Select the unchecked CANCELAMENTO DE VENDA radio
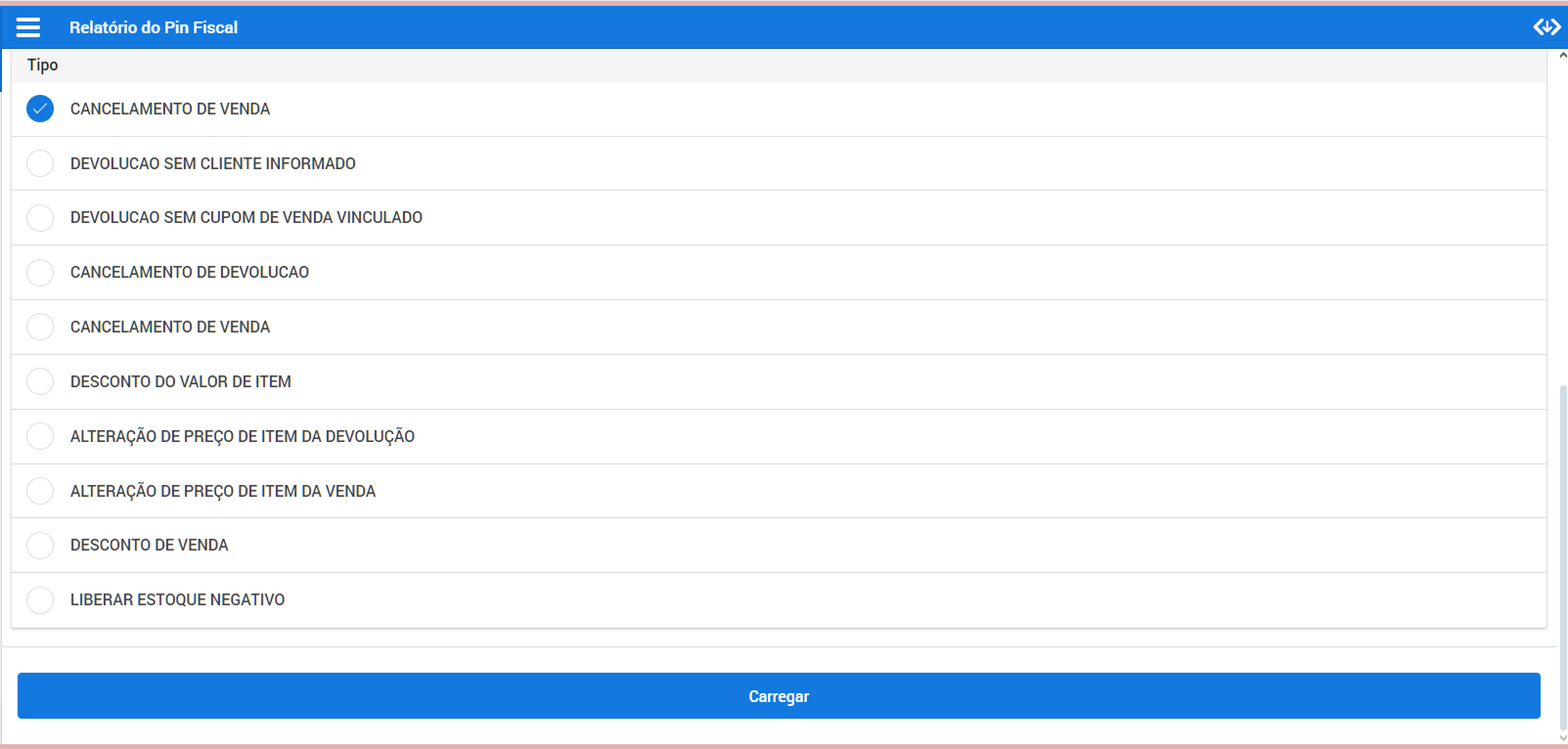Image resolution: width=1568 pixels, height=749 pixels. click(40, 327)
